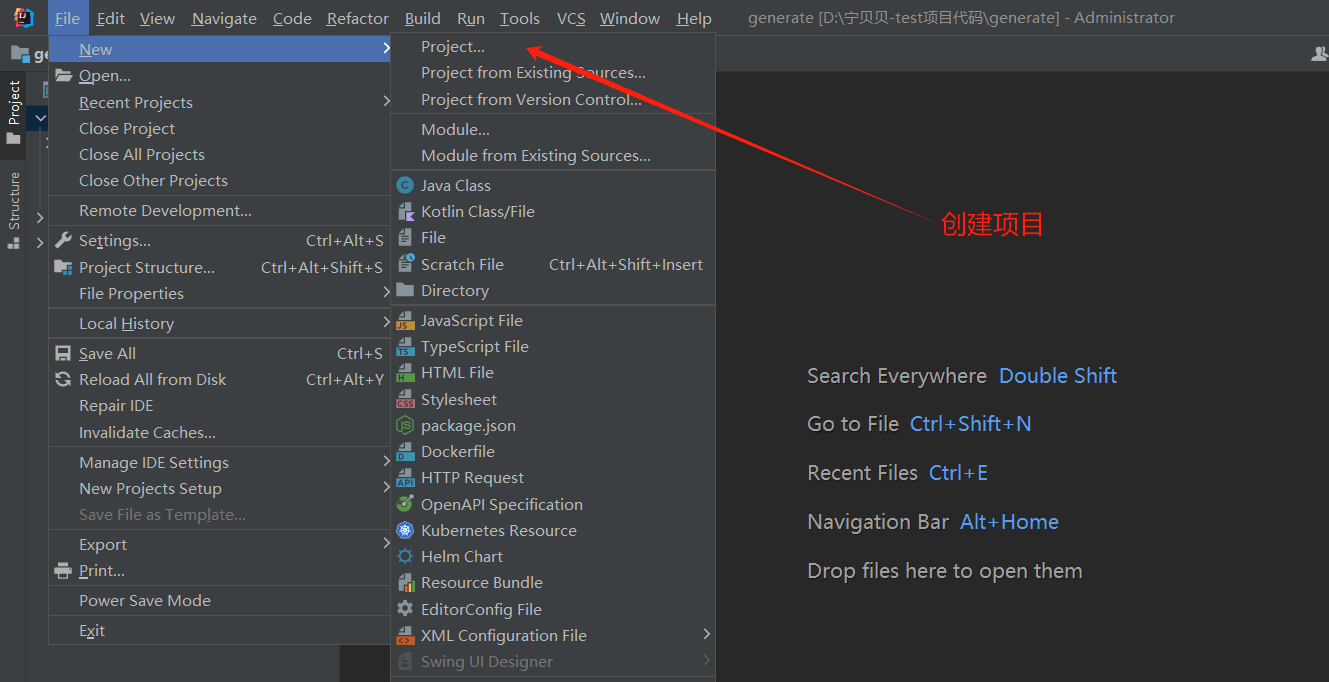Click the Reload All from Disk icon
The image size is (1329, 682).
(x=63, y=379)
